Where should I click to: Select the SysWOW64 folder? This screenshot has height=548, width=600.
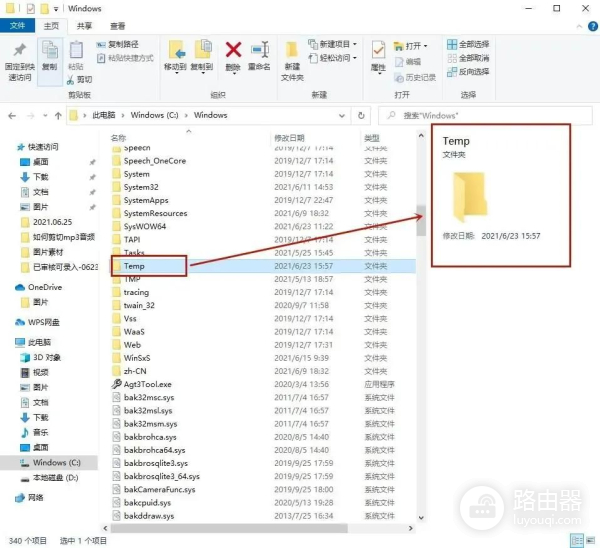tap(145, 227)
